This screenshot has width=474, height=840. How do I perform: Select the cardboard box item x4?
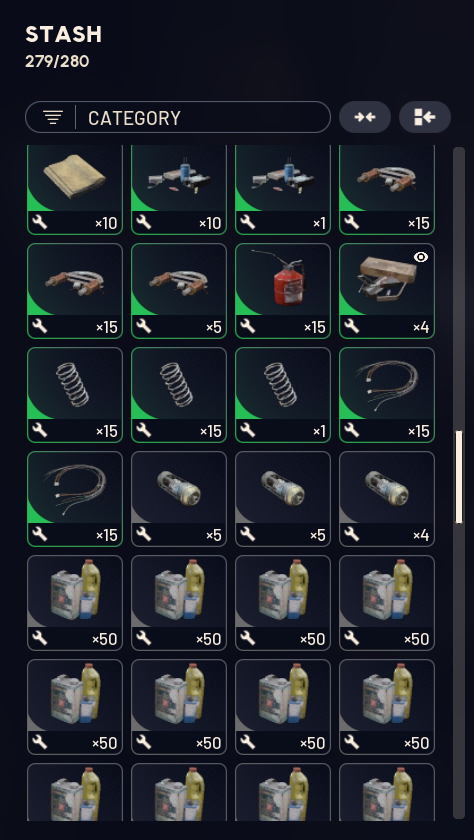pos(387,291)
